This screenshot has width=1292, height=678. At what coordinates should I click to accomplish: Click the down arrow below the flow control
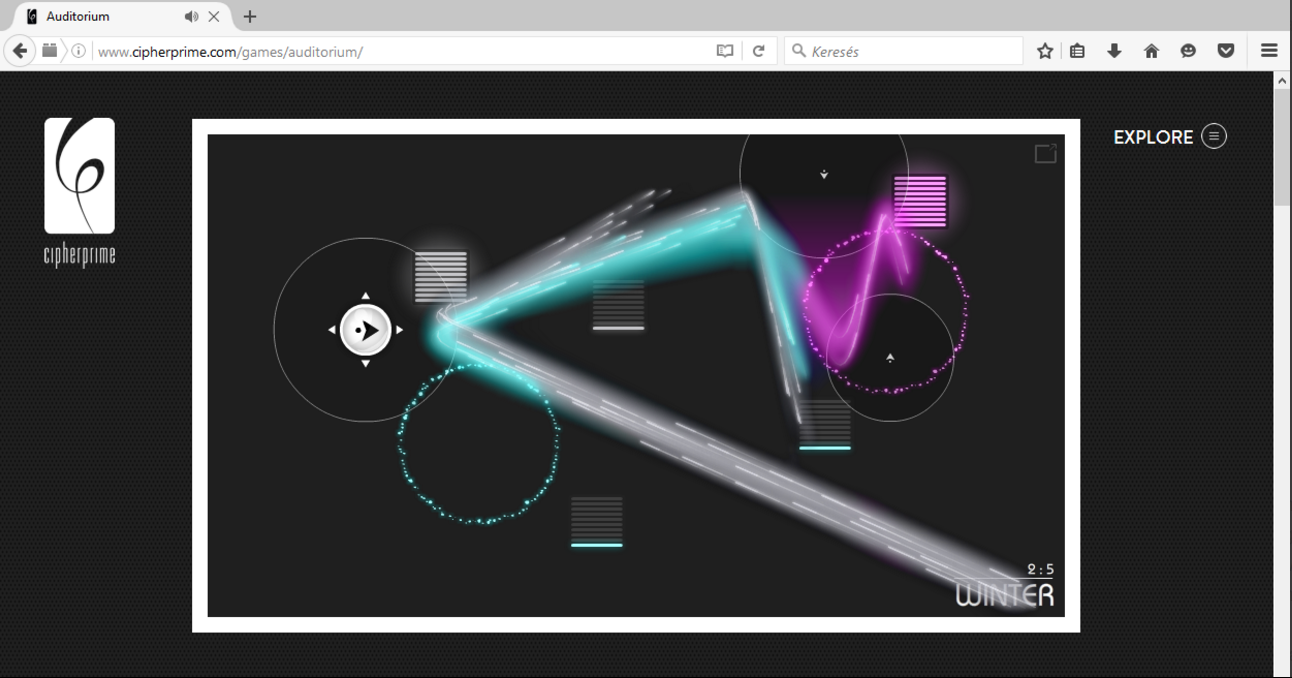click(x=365, y=364)
